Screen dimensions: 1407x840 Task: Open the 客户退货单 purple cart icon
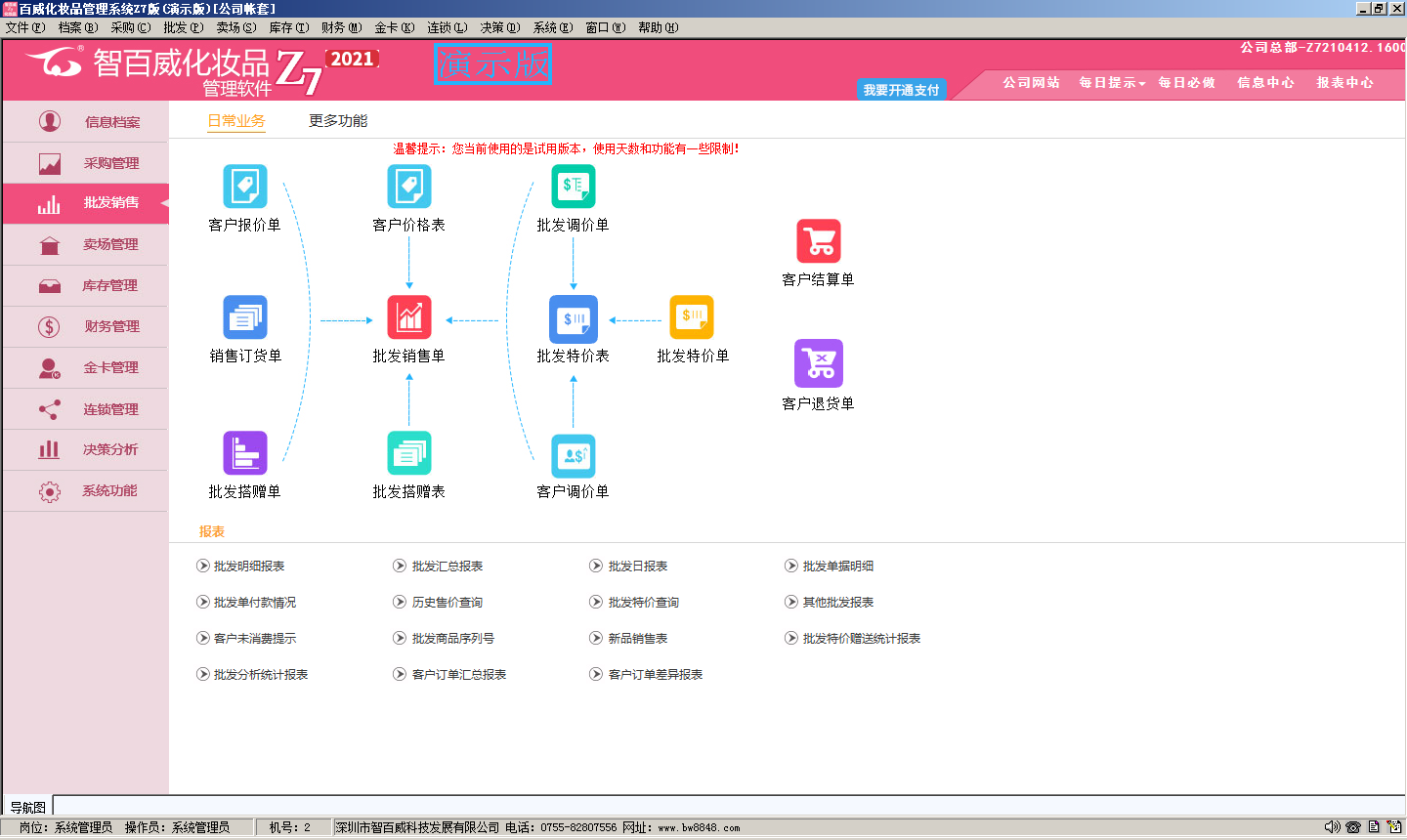click(x=819, y=363)
